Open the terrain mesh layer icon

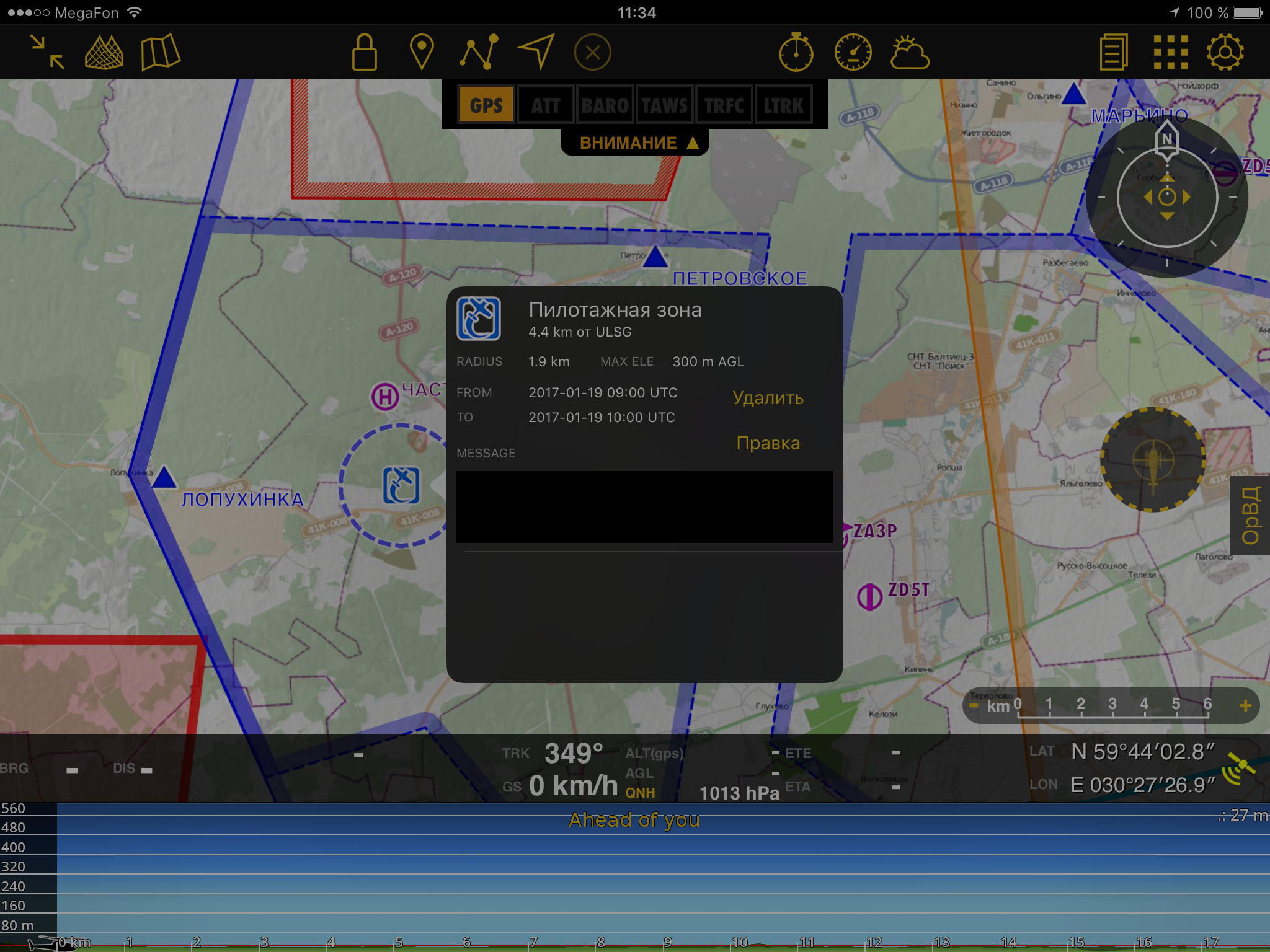(x=104, y=52)
